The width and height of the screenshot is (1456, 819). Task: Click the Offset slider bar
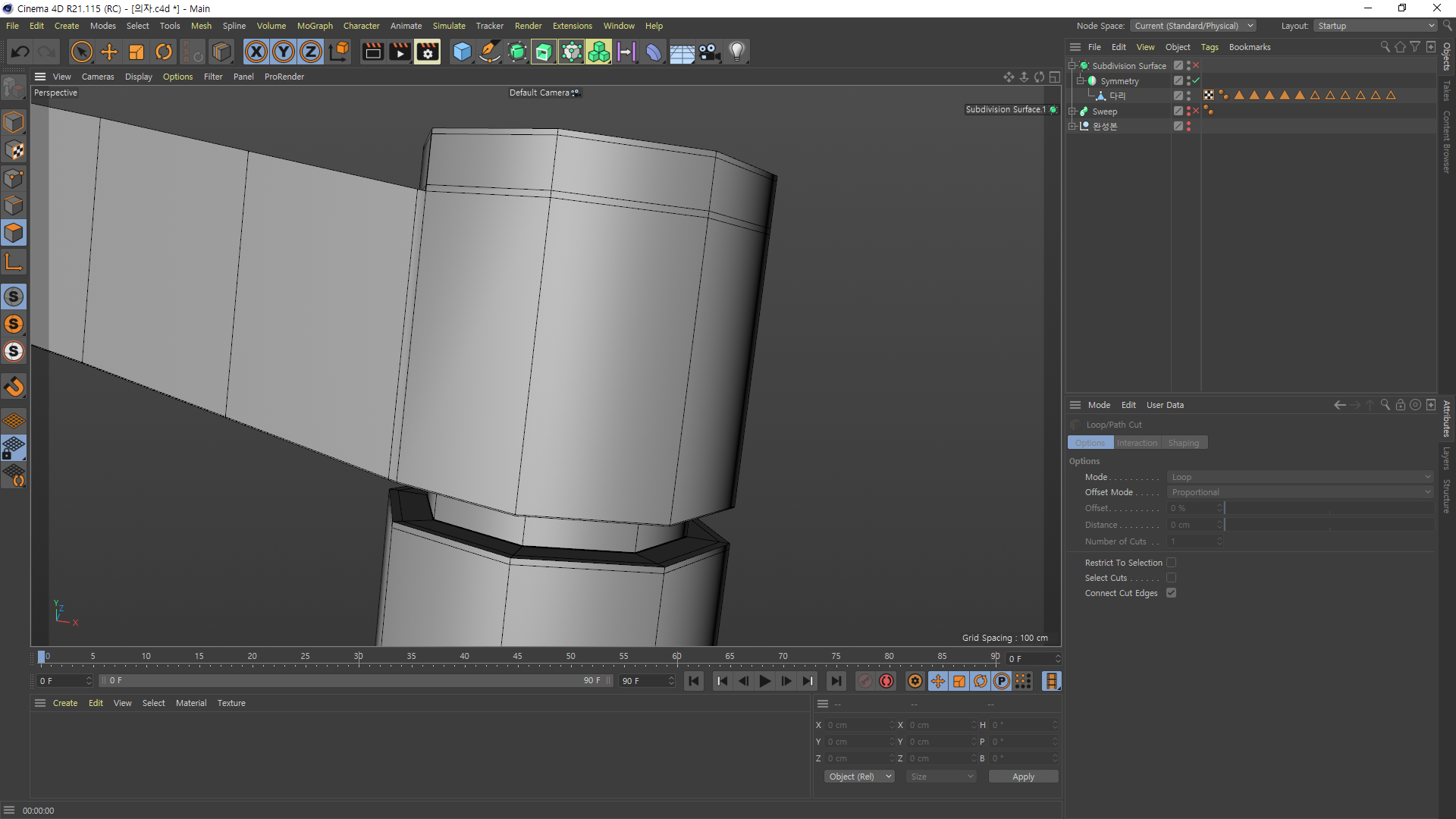[x=1329, y=508]
